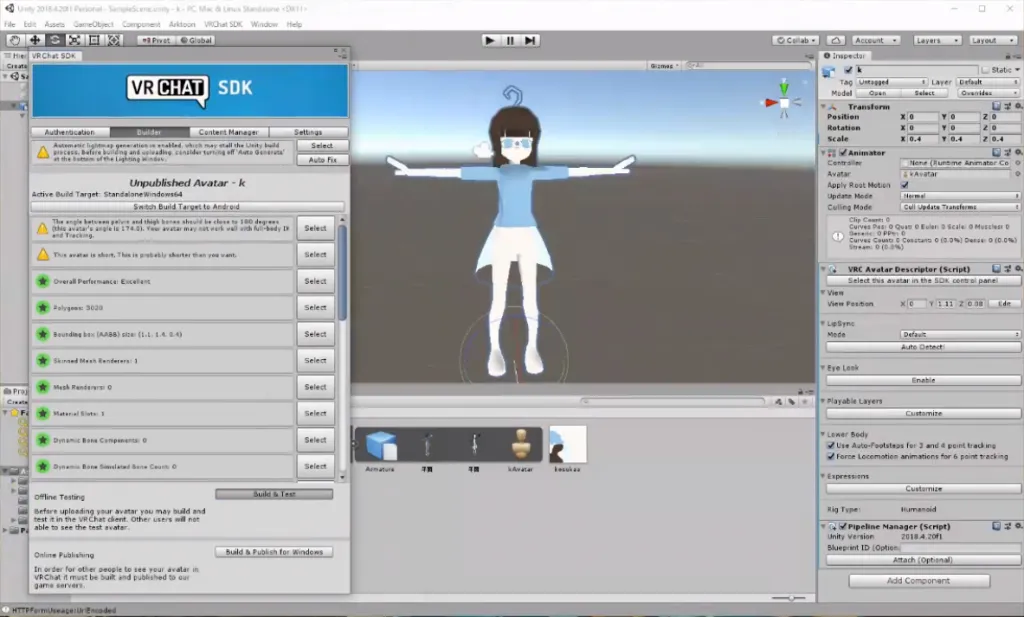Open the Update Mode dropdown
The height and width of the screenshot is (617, 1024).
[961, 196]
